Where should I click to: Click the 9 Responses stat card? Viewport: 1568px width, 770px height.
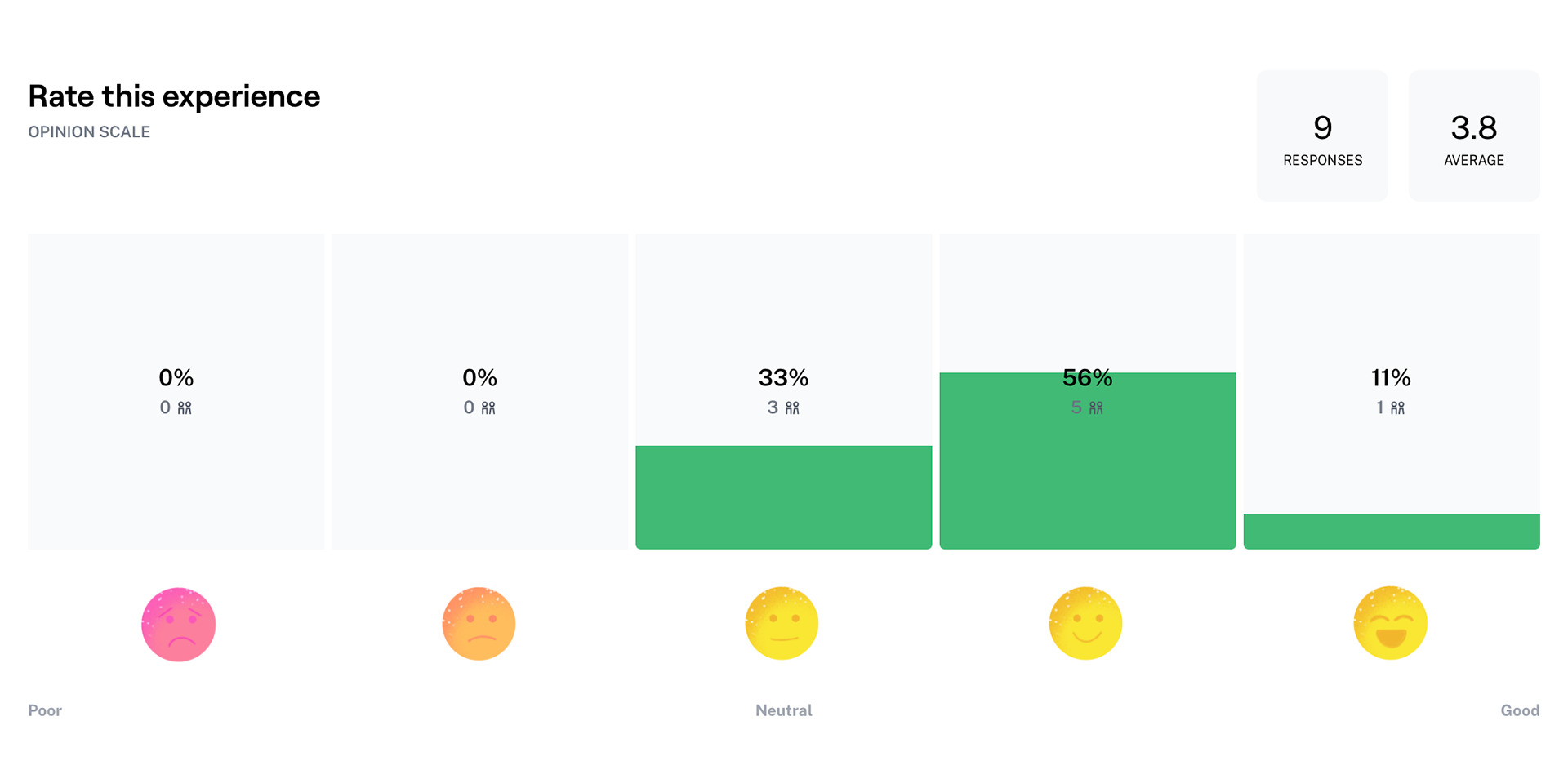[1322, 136]
